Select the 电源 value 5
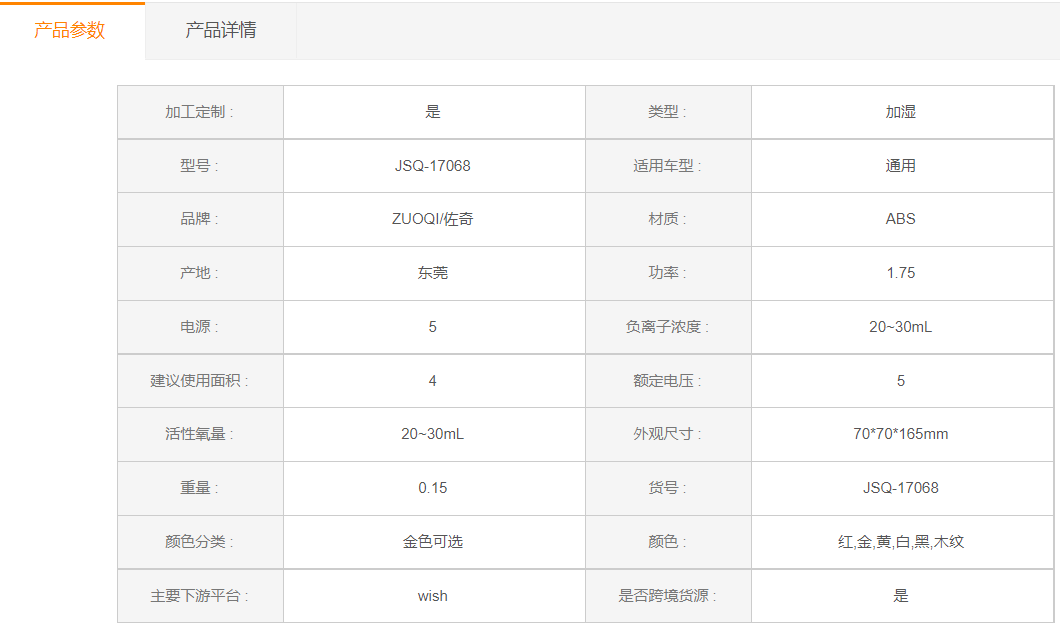 pos(433,327)
